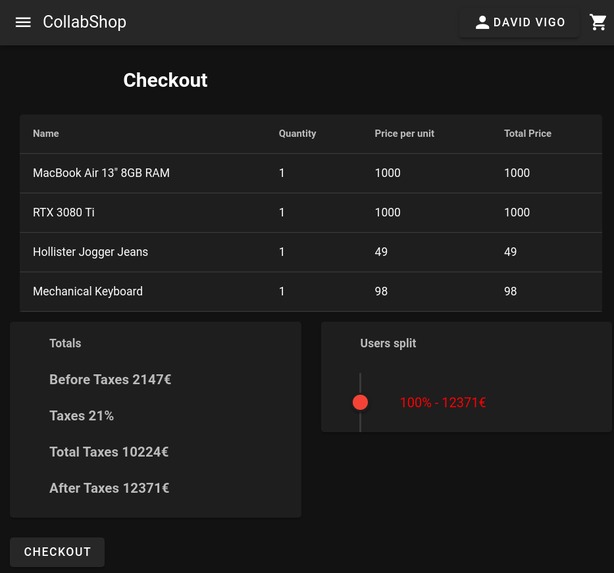Image resolution: width=614 pixels, height=573 pixels.
Task: Click MacBook Air price per unit 1000
Action: click(388, 173)
